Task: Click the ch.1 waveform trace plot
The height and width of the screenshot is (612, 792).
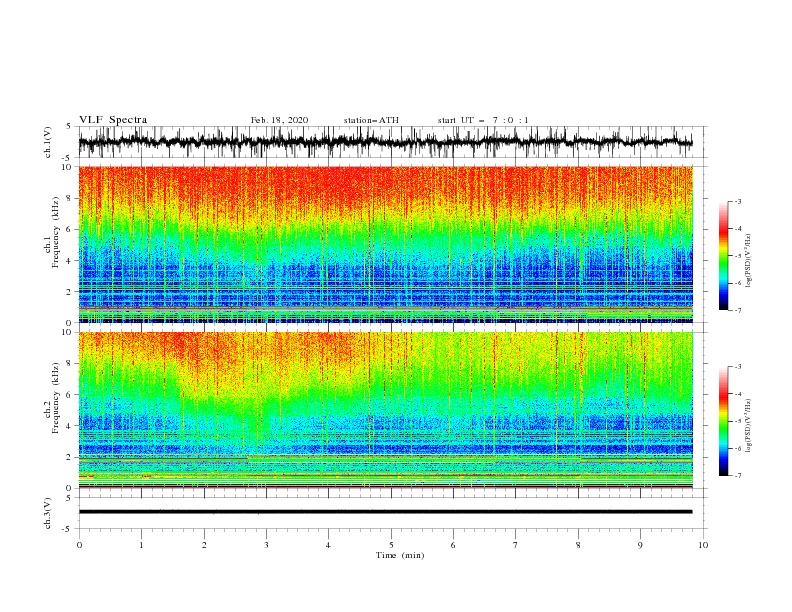Action: coord(386,142)
